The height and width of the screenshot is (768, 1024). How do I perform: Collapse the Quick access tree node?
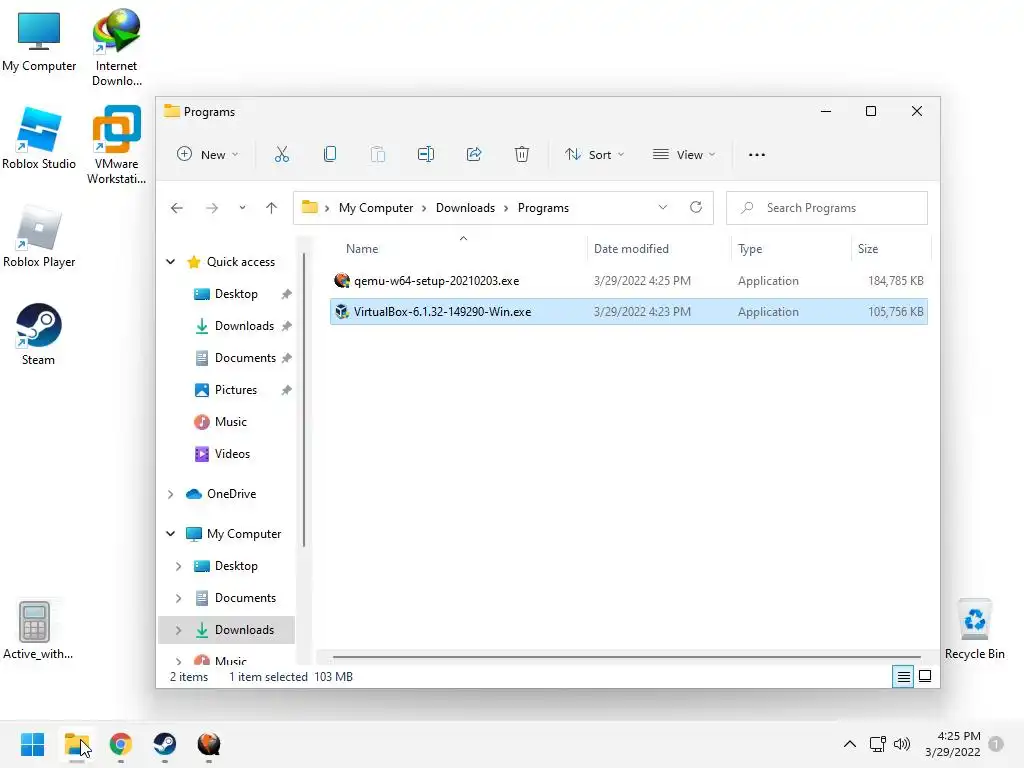tap(170, 262)
